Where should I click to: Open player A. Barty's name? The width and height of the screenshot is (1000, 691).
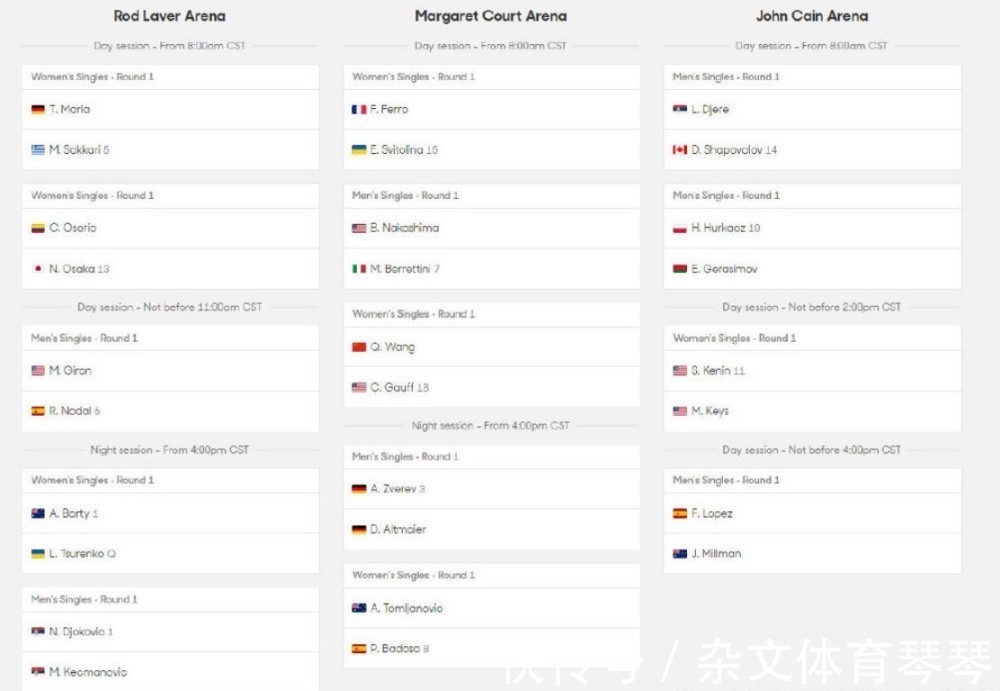(x=69, y=513)
